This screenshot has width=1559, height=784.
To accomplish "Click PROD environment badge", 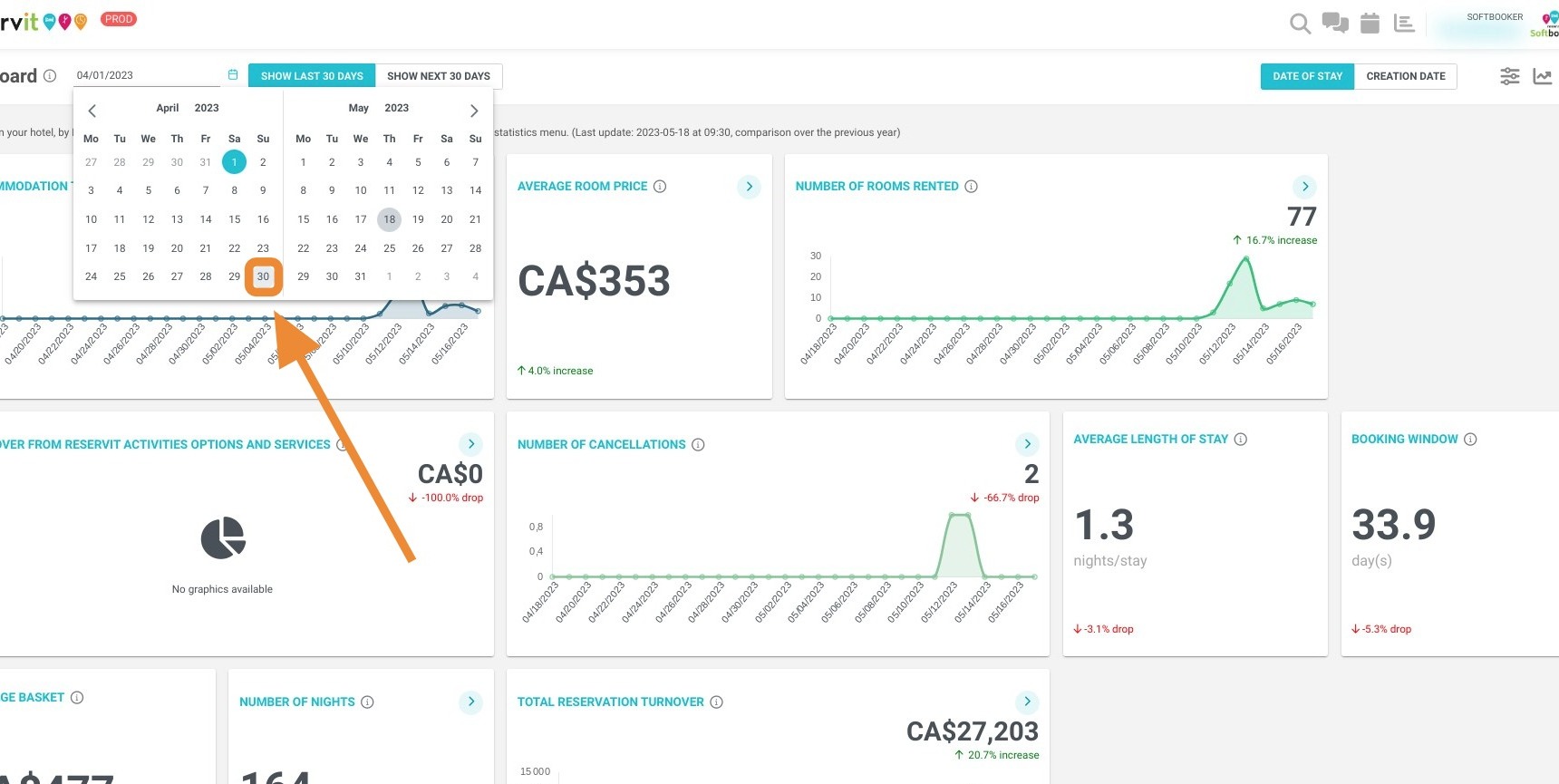I will click(x=119, y=19).
